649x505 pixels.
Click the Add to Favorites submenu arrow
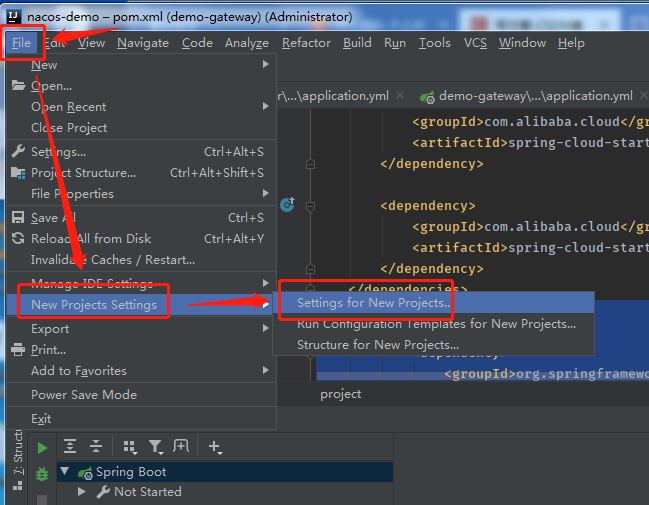click(x=266, y=370)
